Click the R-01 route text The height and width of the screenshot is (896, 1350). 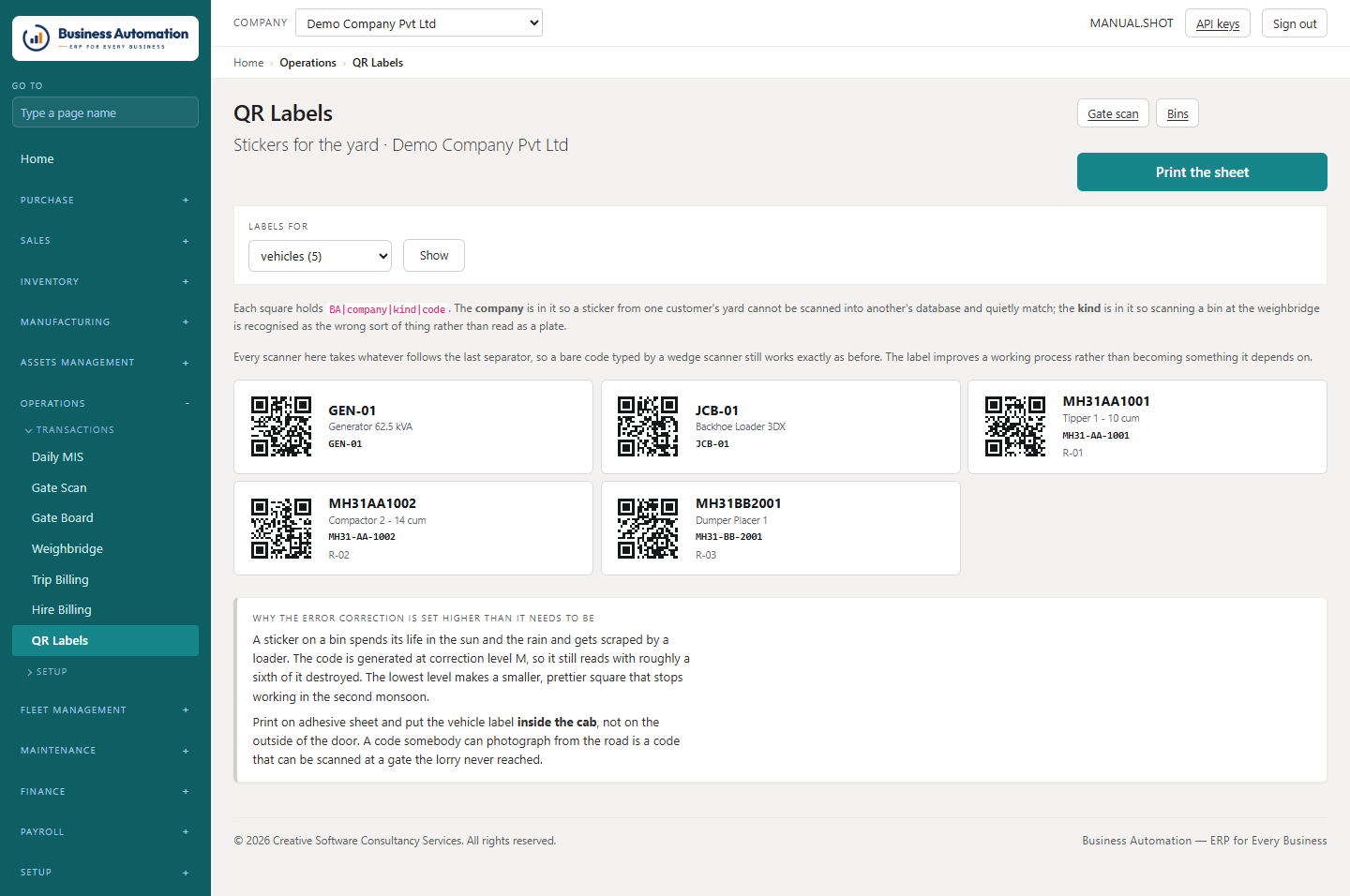pyautogui.click(x=1072, y=453)
